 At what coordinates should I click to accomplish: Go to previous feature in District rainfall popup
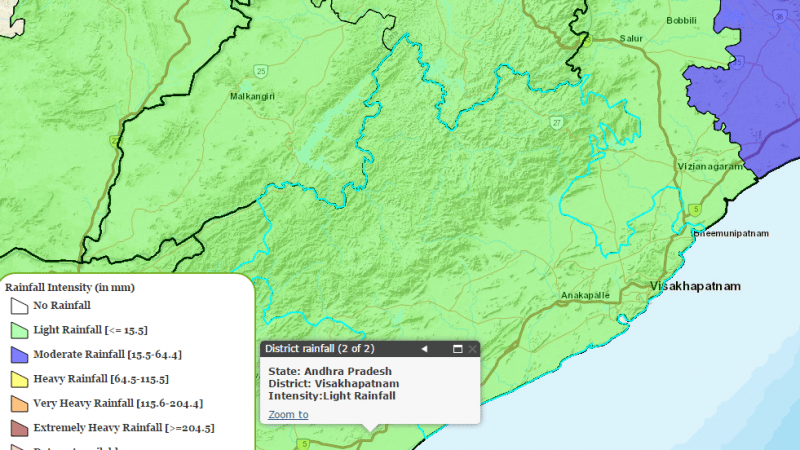[x=424, y=349]
